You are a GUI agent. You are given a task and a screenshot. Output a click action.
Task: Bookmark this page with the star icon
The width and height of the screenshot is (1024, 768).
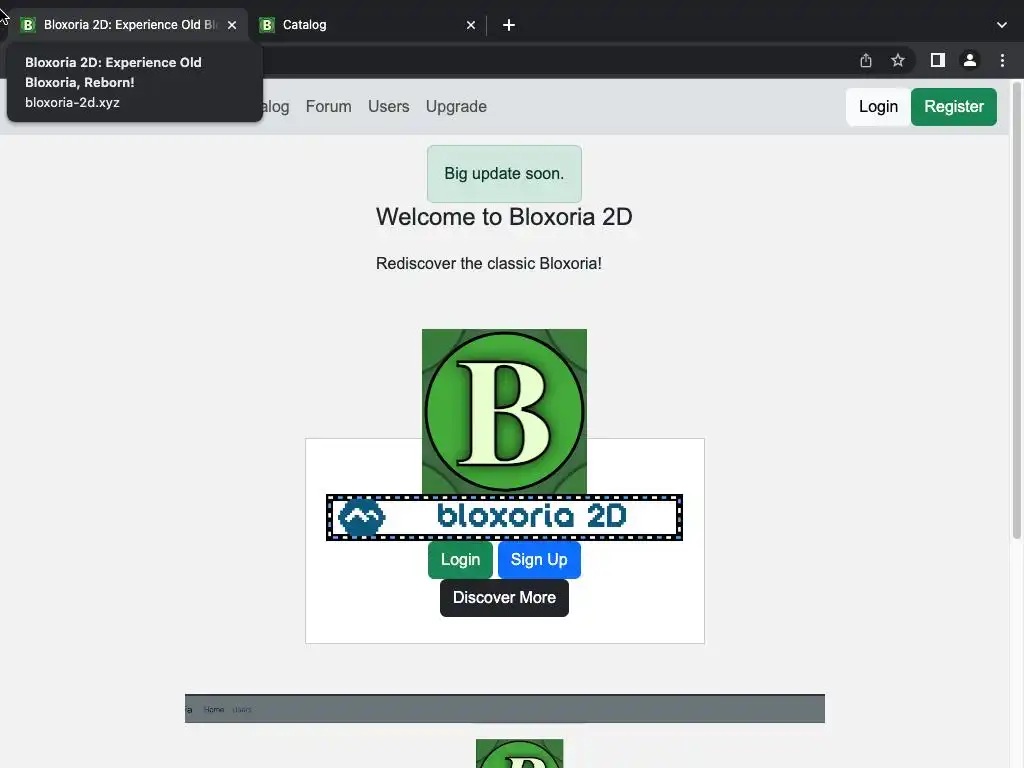898,60
